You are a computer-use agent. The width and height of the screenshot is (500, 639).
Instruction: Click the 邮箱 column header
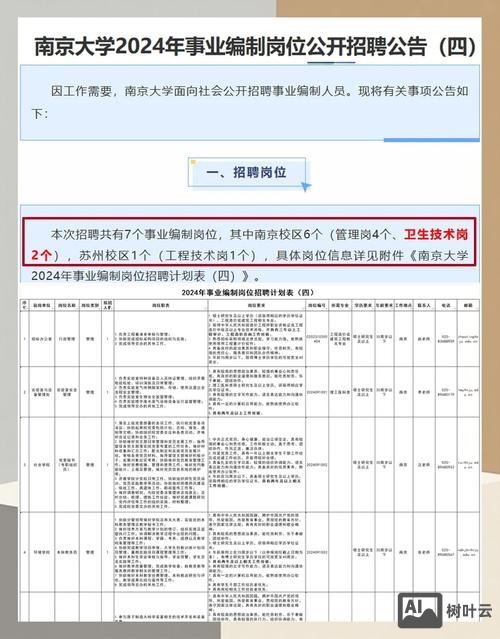(468, 305)
